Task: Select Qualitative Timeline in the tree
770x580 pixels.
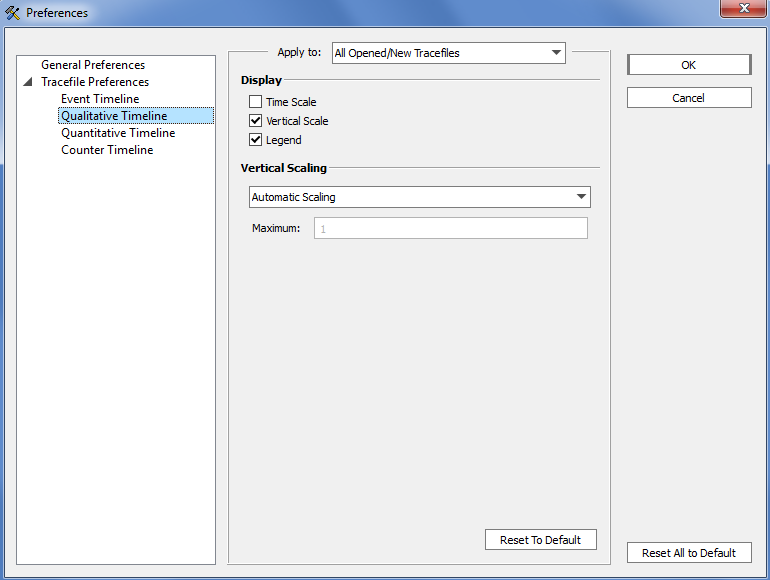Action: (136, 116)
